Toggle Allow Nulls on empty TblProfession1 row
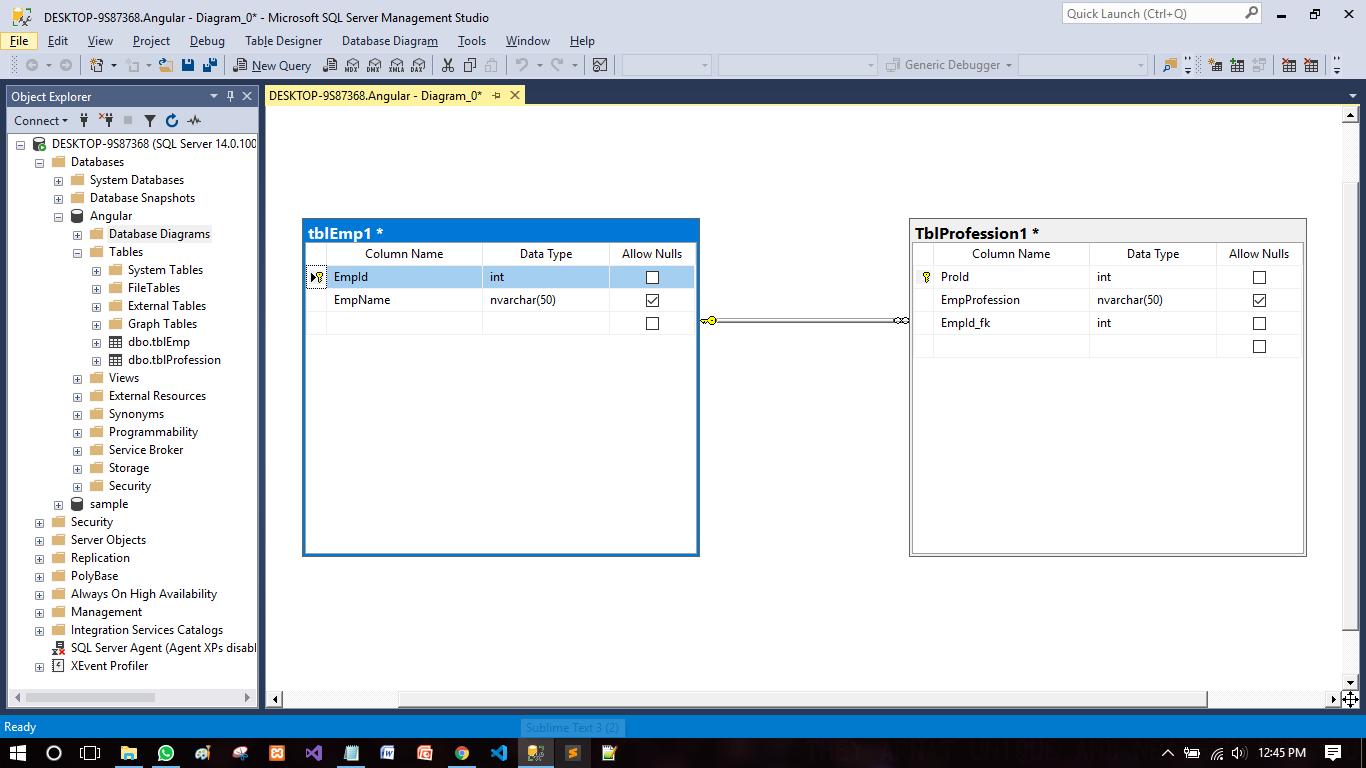 click(x=1259, y=346)
